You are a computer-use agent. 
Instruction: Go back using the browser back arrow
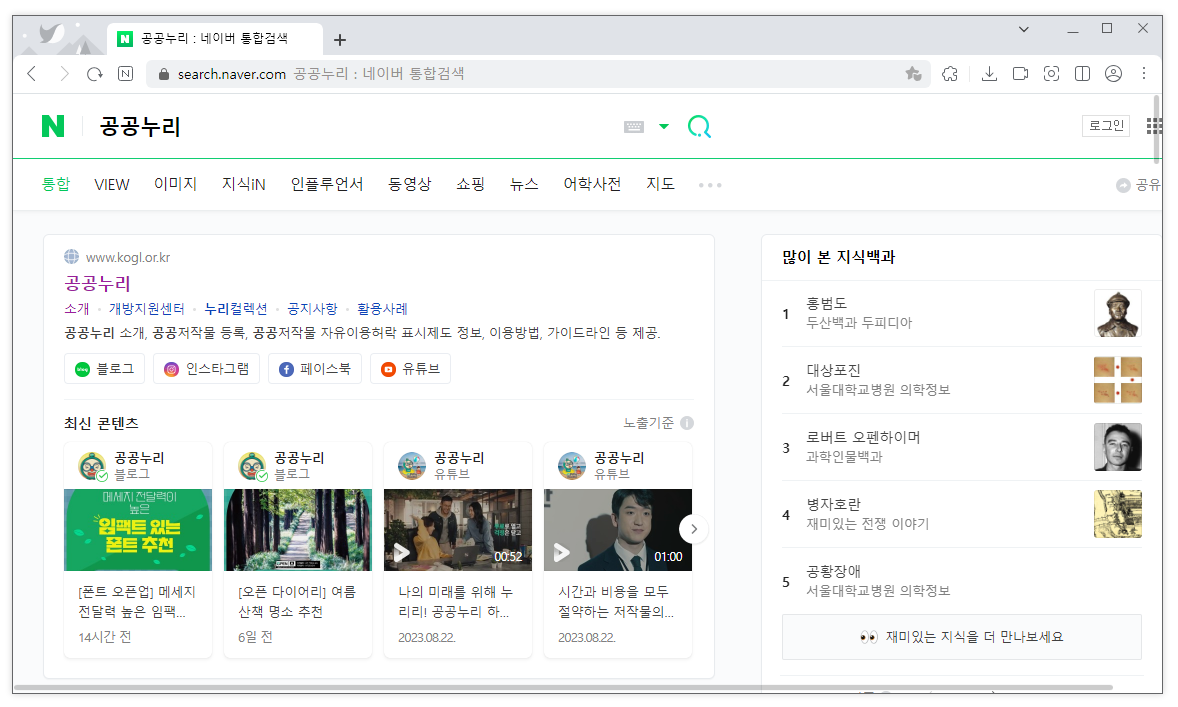(x=32, y=74)
